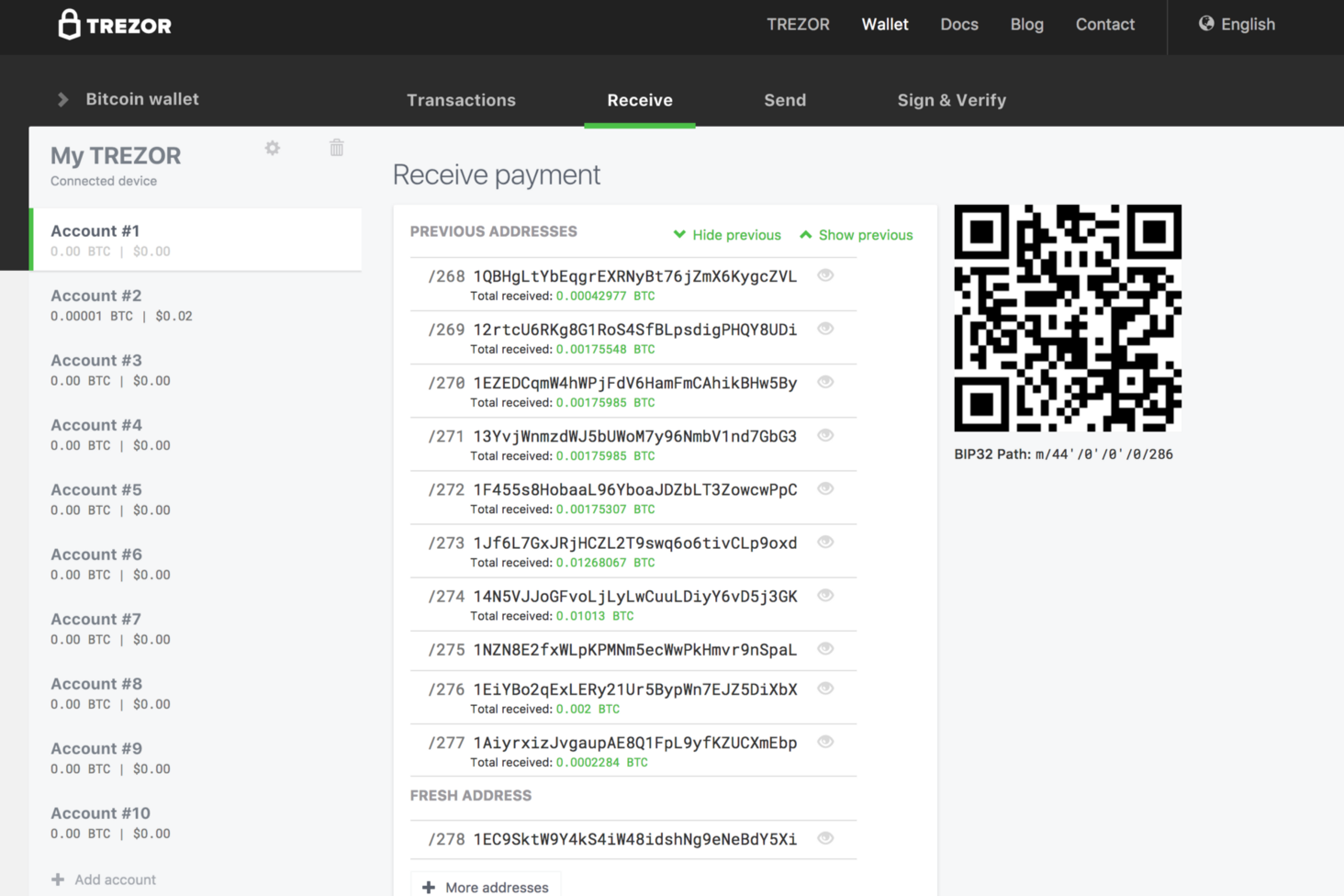Screen dimensions: 1344x896
Task: Switch to the Transactions tab
Action: pyautogui.click(x=461, y=100)
